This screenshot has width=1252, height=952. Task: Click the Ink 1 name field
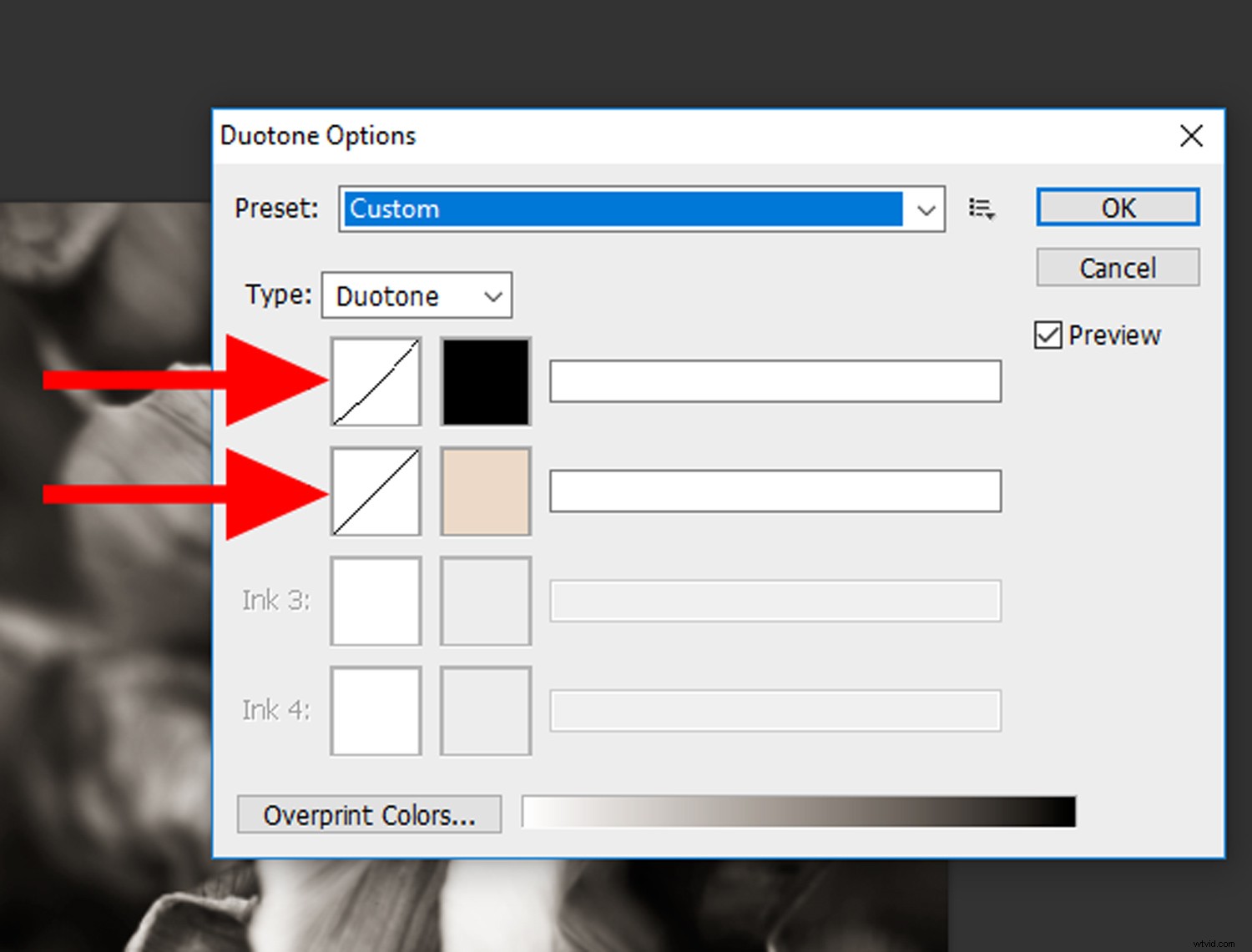coord(775,381)
